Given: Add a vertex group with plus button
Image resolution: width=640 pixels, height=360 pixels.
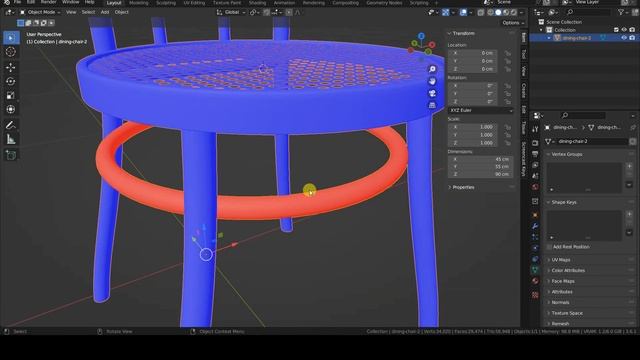Looking at the screenshot, I should pos(629,167).
